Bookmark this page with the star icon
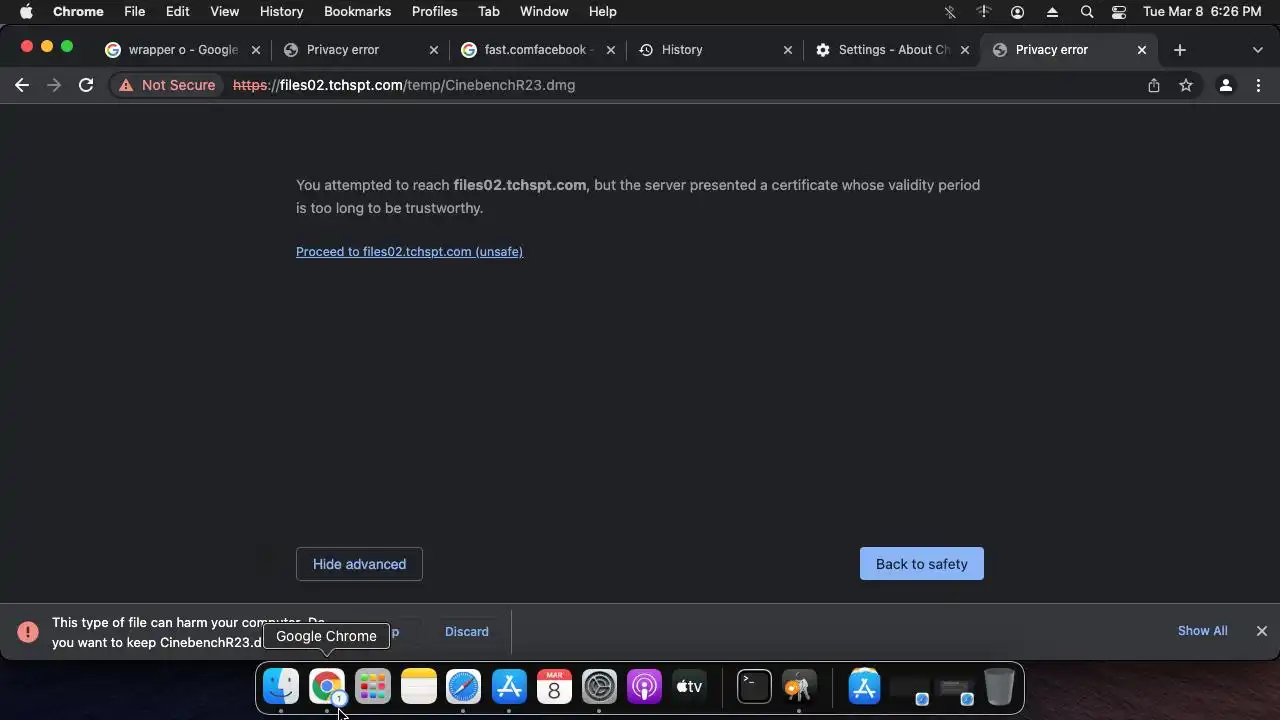Screen dimensions: 1280x720 click(1186, 85)
